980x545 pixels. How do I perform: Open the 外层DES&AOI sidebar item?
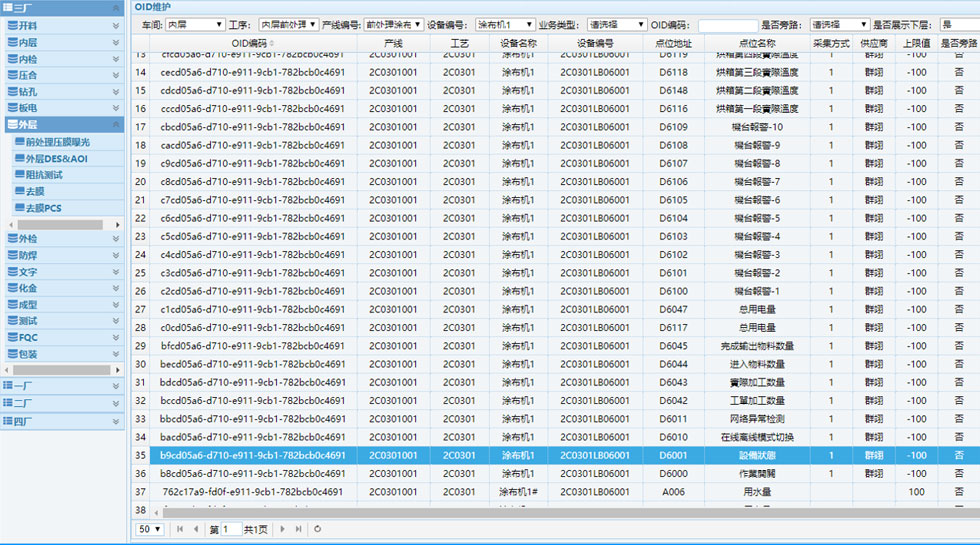click(x=56, y=158)
